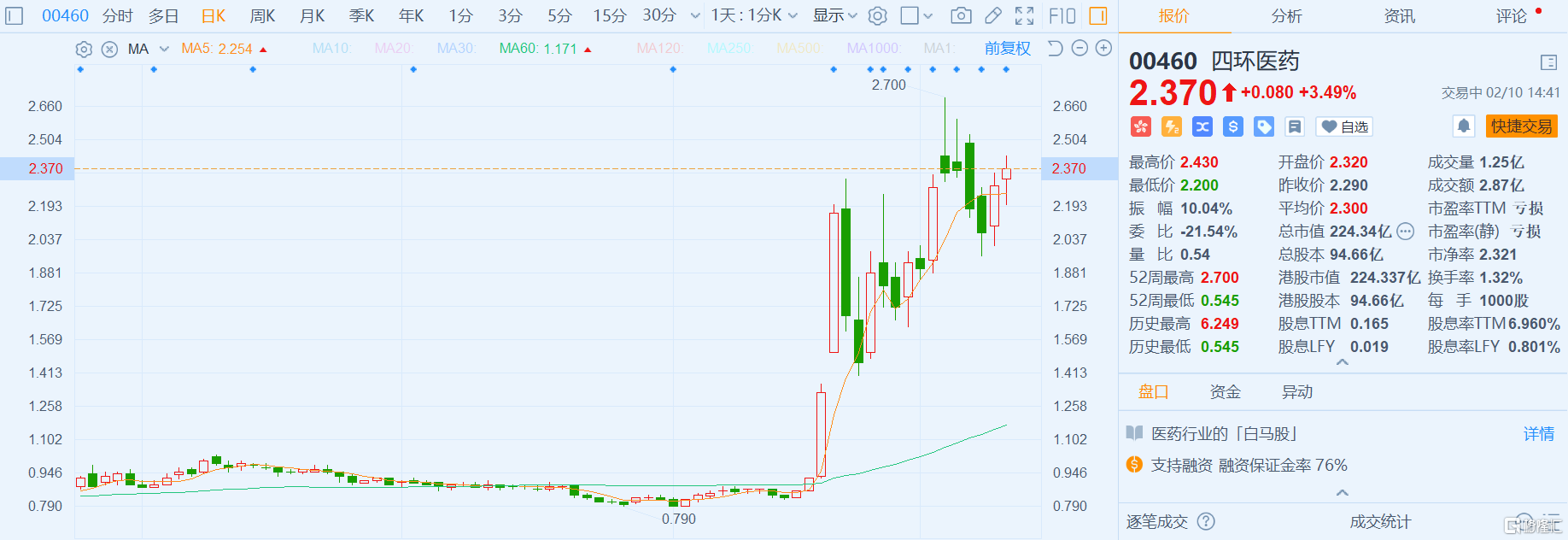Open the MA indicator type dropdown
The height and width of the screenshot is (540, 1568).
click(x=164, y=49)
